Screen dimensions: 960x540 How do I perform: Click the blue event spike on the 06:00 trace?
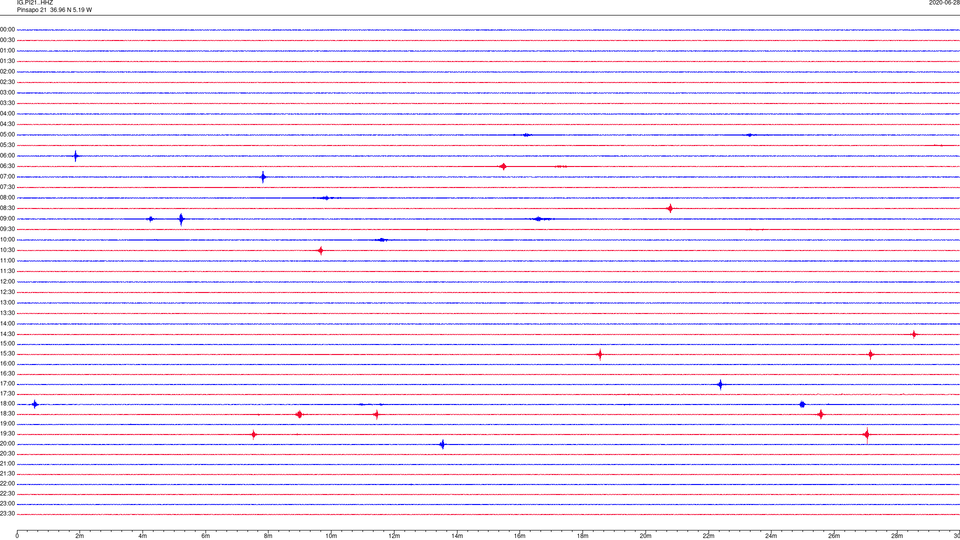76,156
